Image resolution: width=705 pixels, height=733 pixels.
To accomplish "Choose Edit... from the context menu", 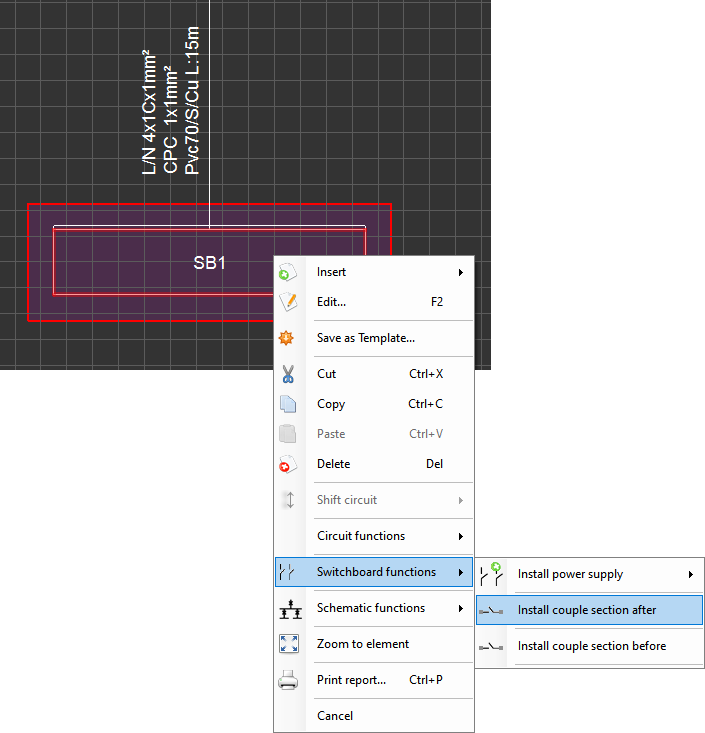I will [x=374, y=302].
